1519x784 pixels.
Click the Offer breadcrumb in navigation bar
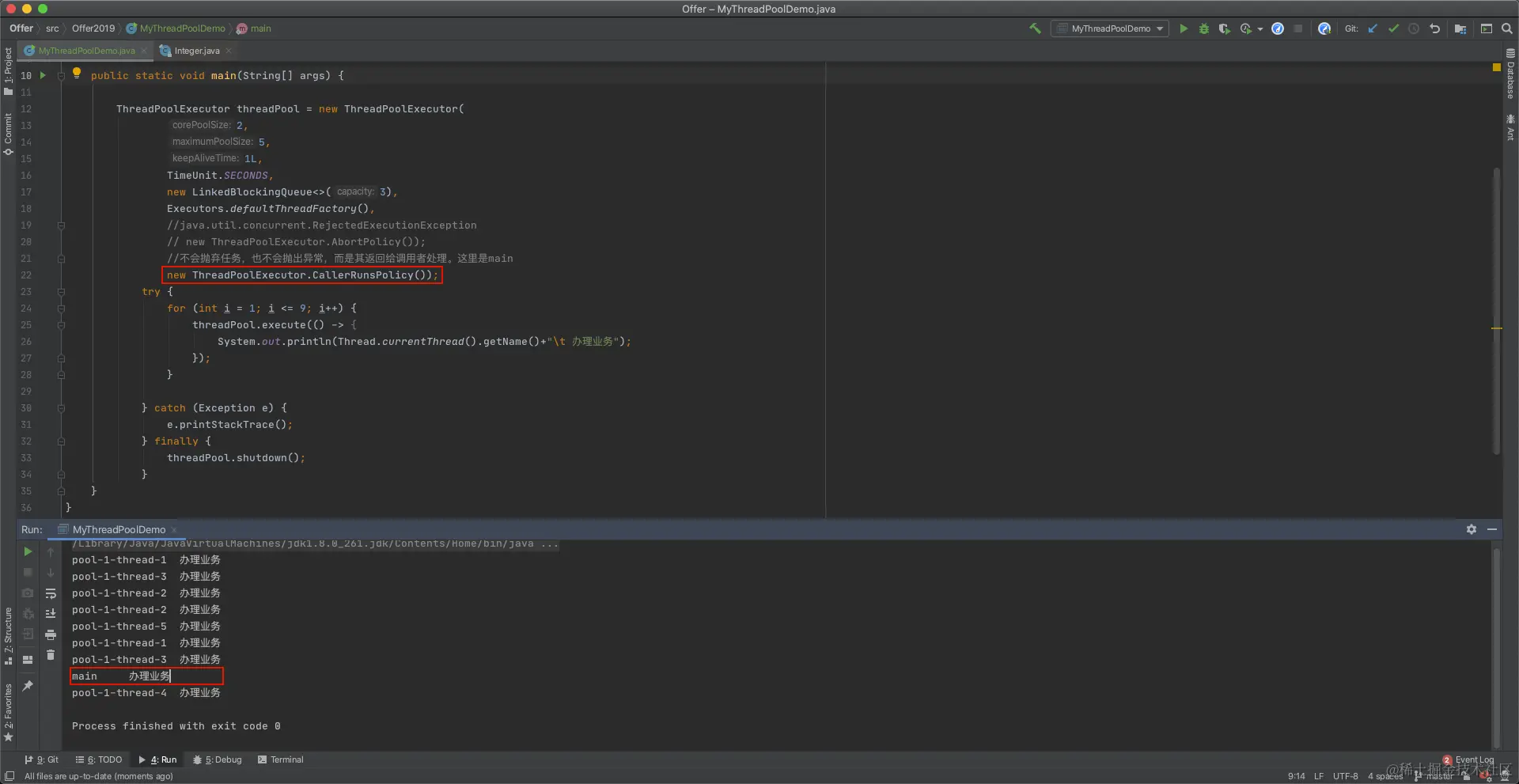21,28
